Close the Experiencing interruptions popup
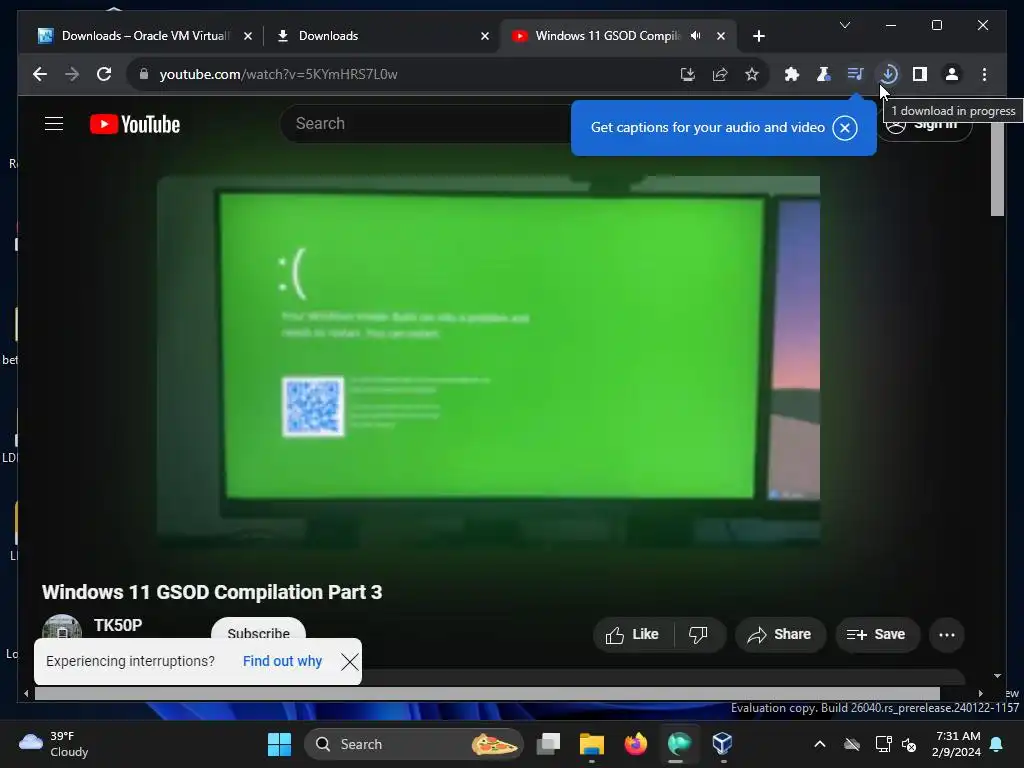1024x768 pixels. pyautogui.click(x=349, y=662)
